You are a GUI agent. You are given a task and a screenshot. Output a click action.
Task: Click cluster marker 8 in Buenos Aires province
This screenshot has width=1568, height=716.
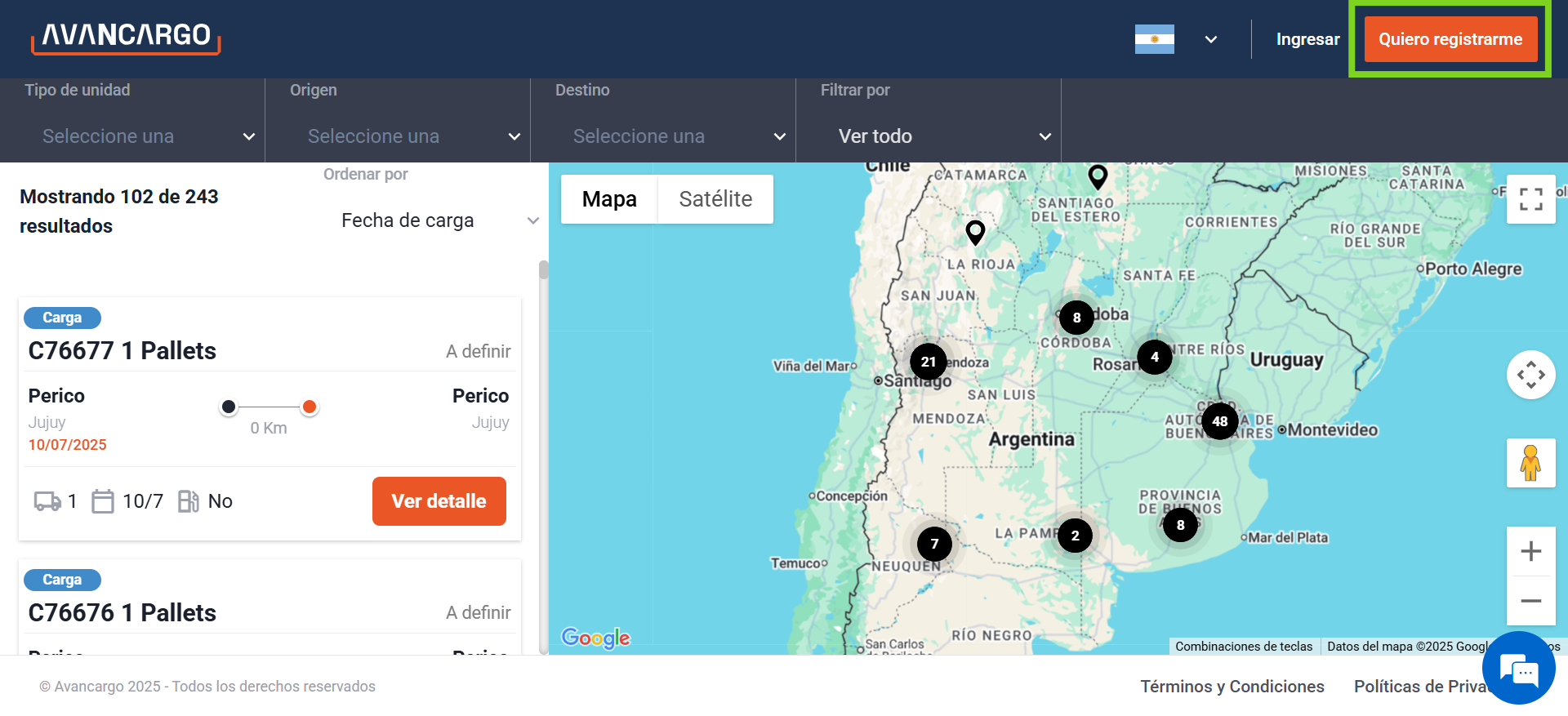tap(1180, 525)
